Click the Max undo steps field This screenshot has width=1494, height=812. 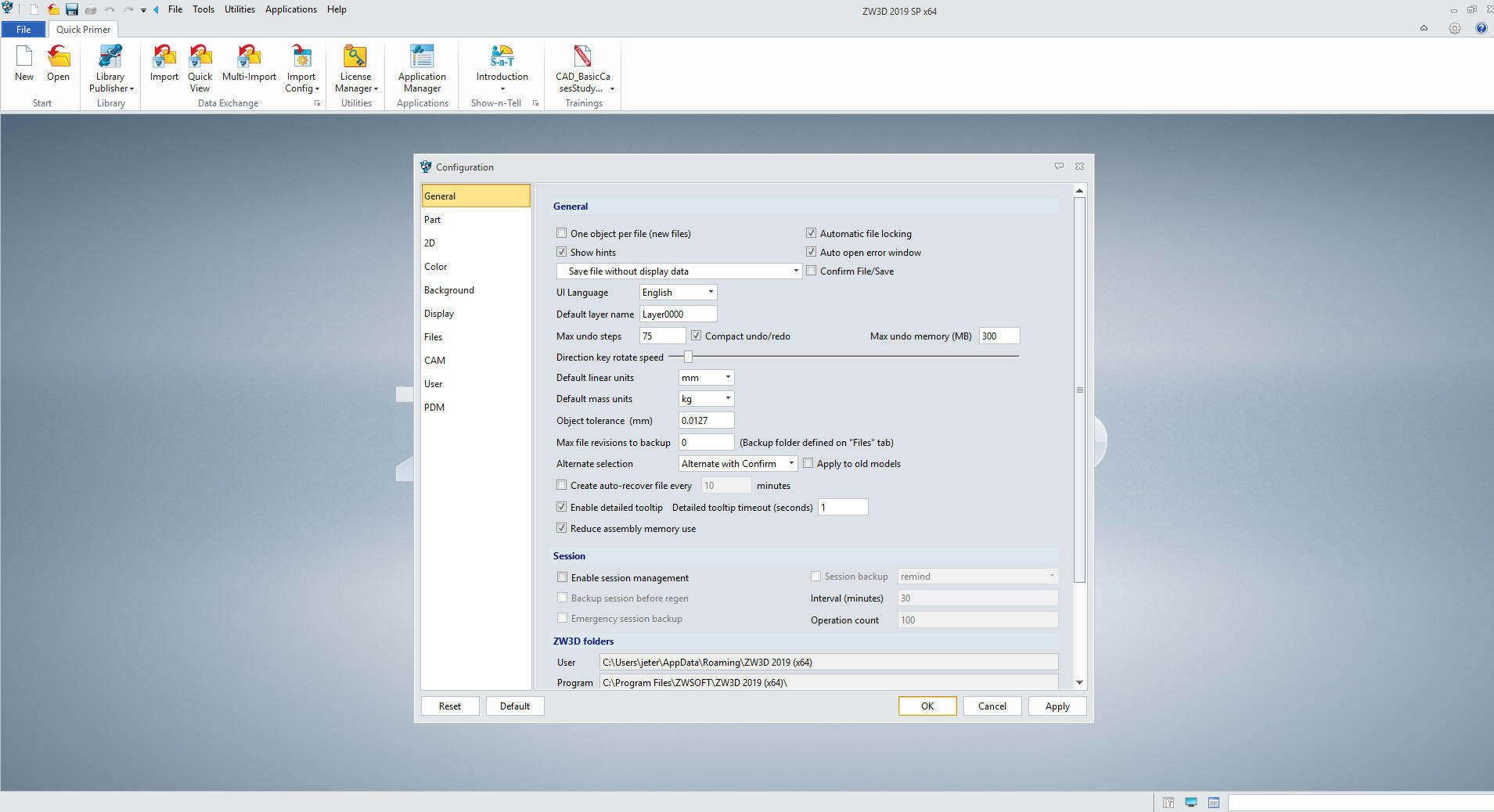(662, 336)
